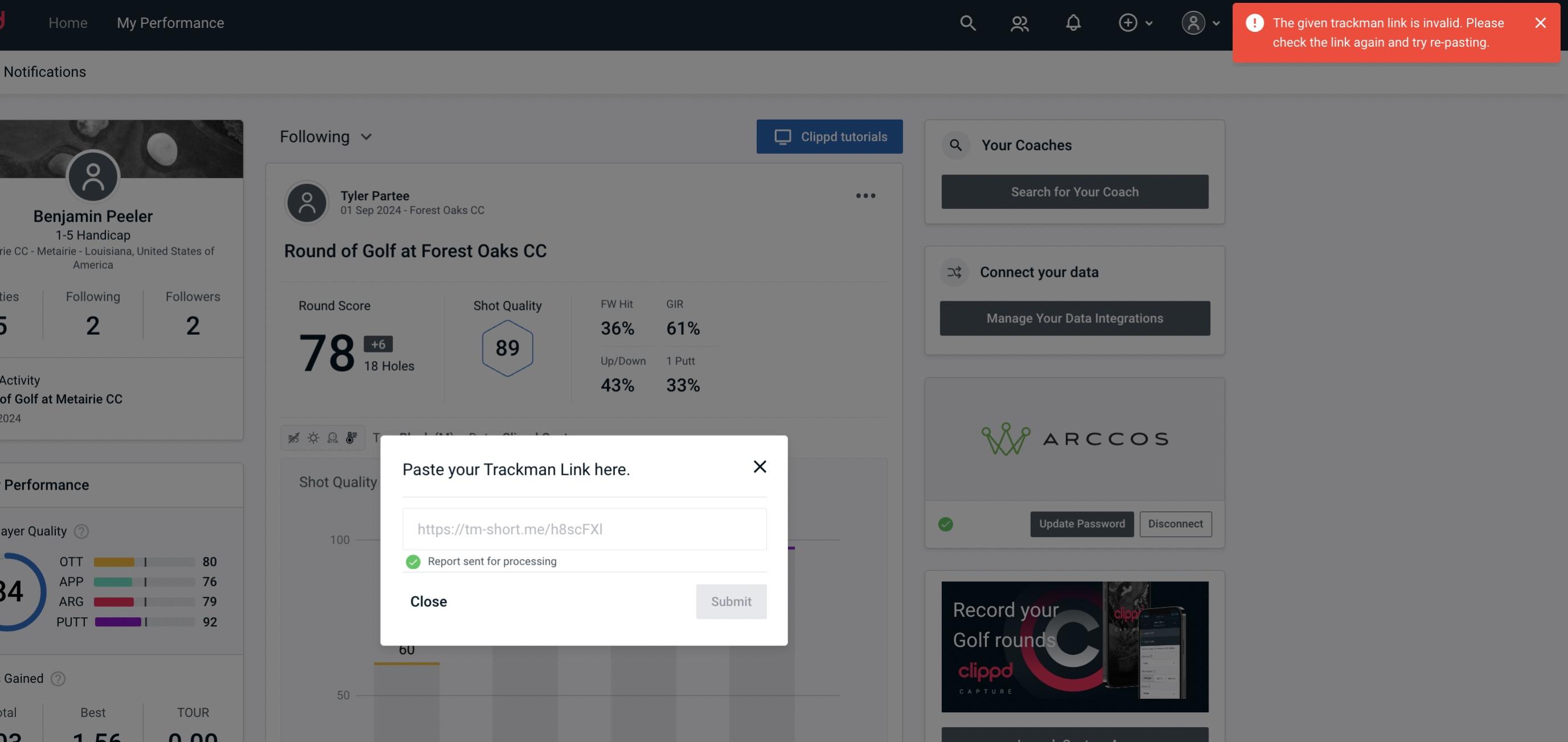Click the three-dot options menu on Tyler Partee post
The width and height of the screenshot is (1568, 742).
[866, 196]
